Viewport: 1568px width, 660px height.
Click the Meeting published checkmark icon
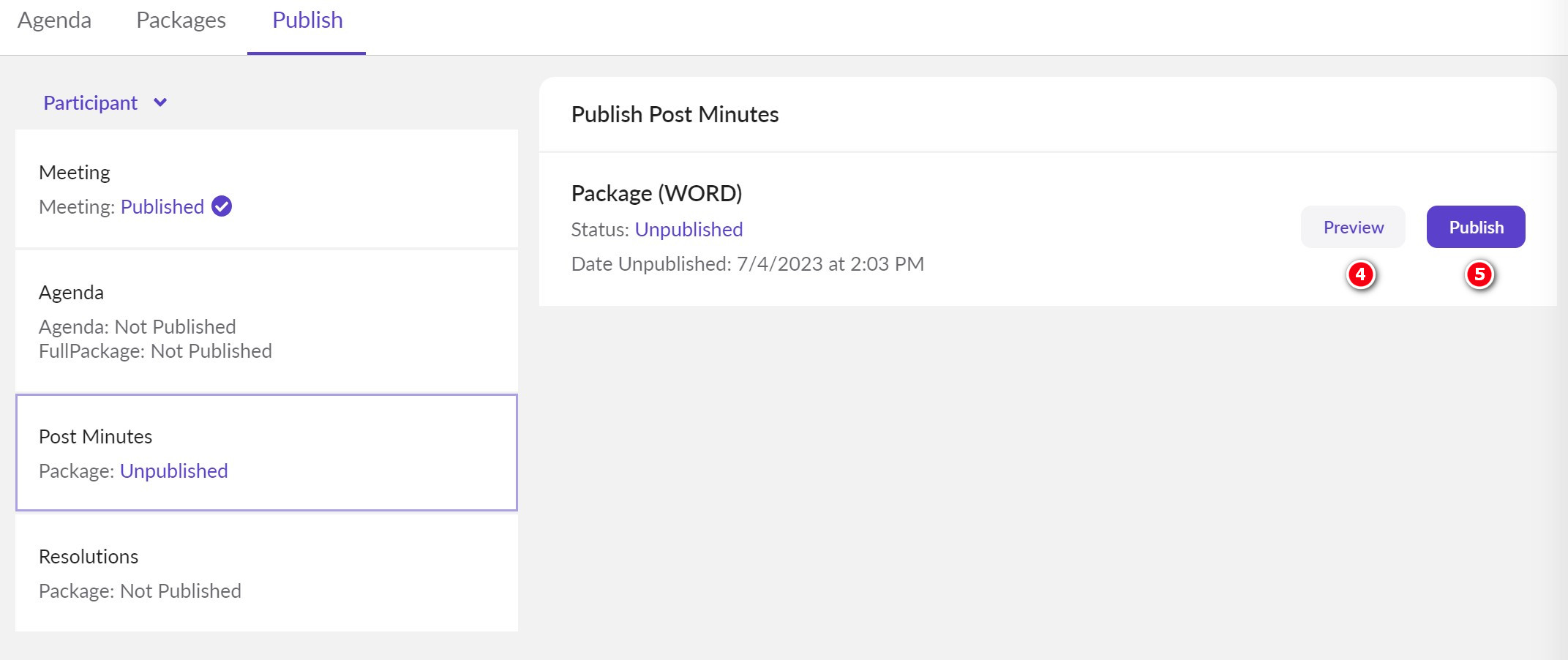222,206
